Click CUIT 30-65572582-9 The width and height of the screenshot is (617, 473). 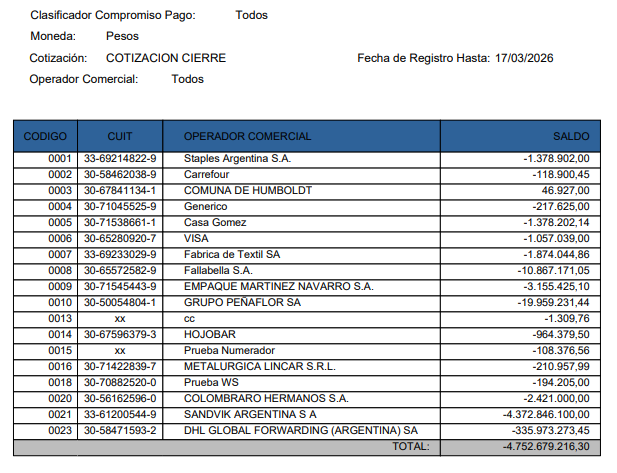tap(120, 270)
